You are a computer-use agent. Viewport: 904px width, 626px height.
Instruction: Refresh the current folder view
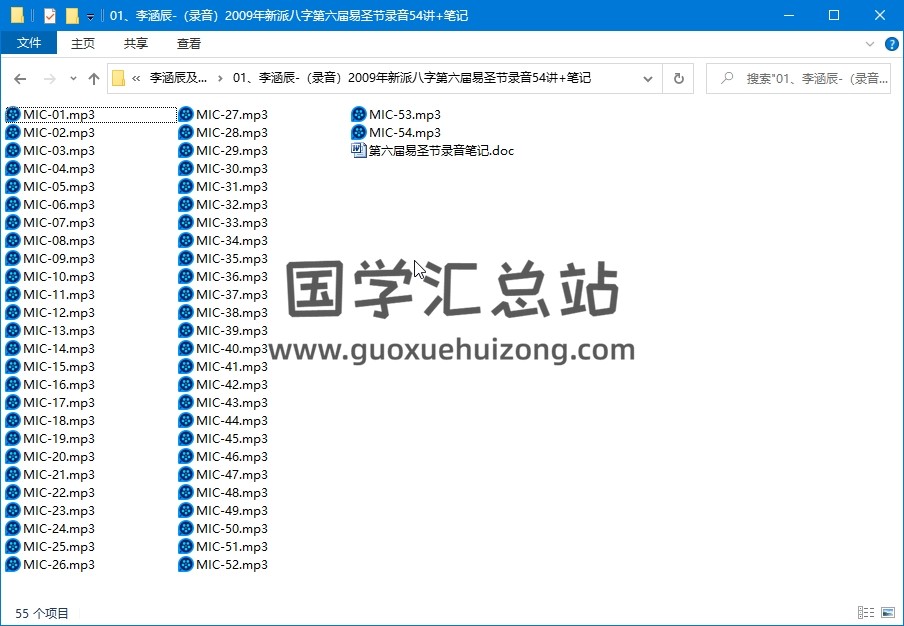(x=679, y=78)
